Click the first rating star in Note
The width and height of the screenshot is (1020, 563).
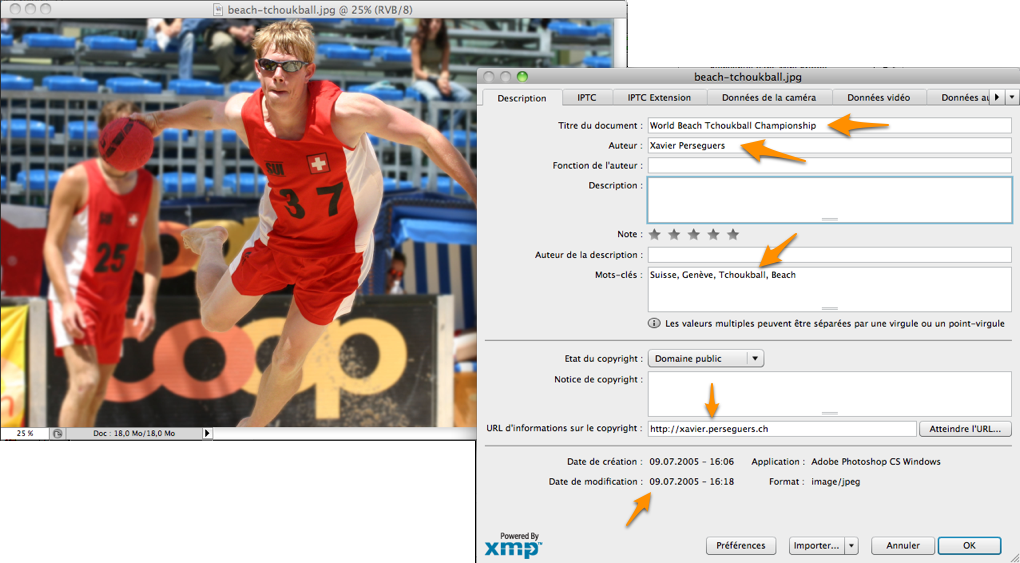pyautogui.click(x=655, y=234)
